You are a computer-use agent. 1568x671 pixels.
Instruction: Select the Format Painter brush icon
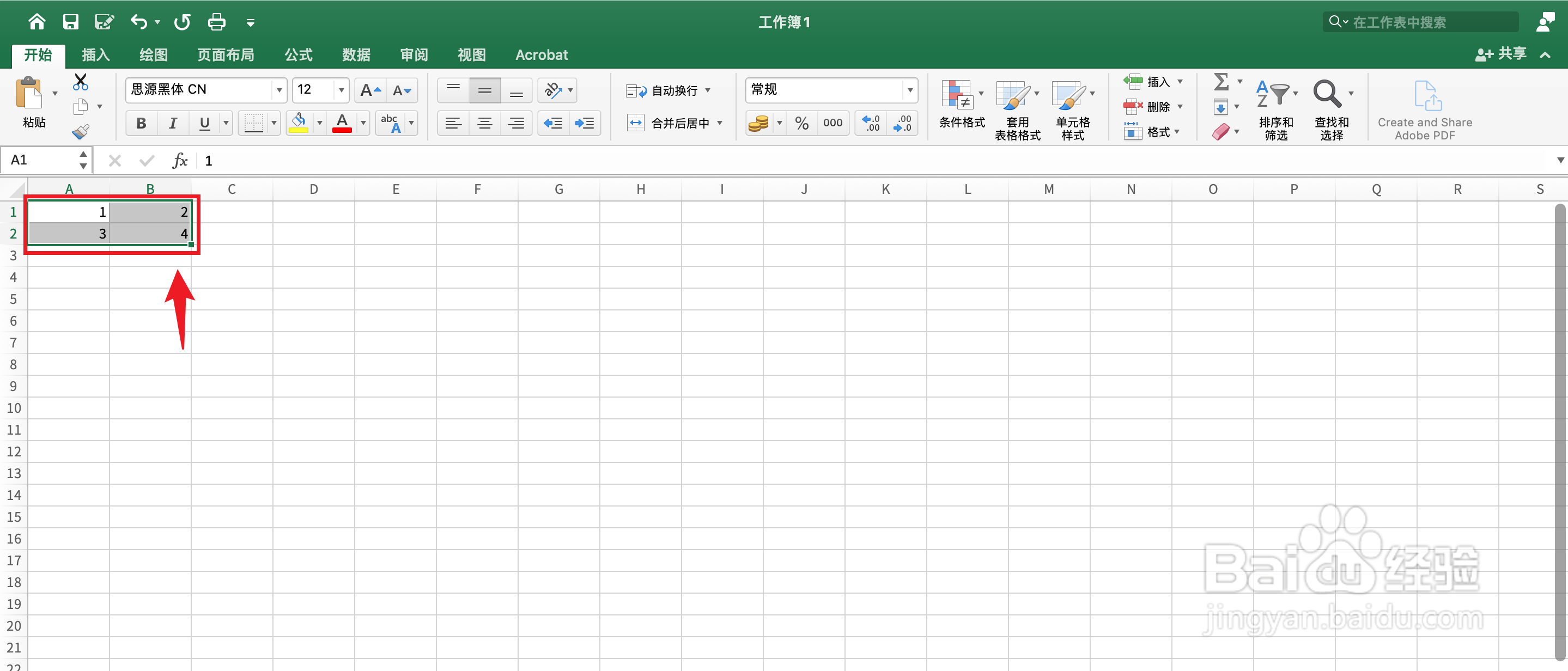pyautogui.click(x=80, y=131)
